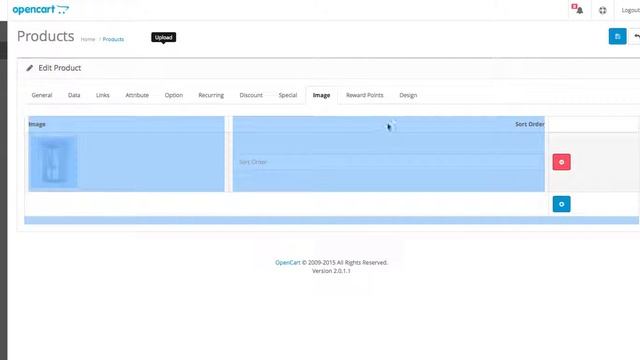The height and width of the screenshot is (360, 640).
Task: Open the Links tab
Action: [x=102, y=95]
